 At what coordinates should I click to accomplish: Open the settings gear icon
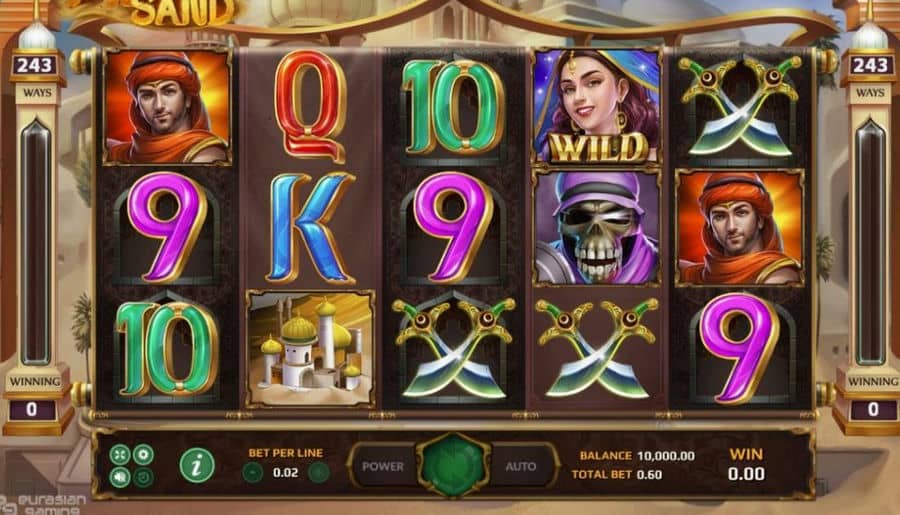143,455
